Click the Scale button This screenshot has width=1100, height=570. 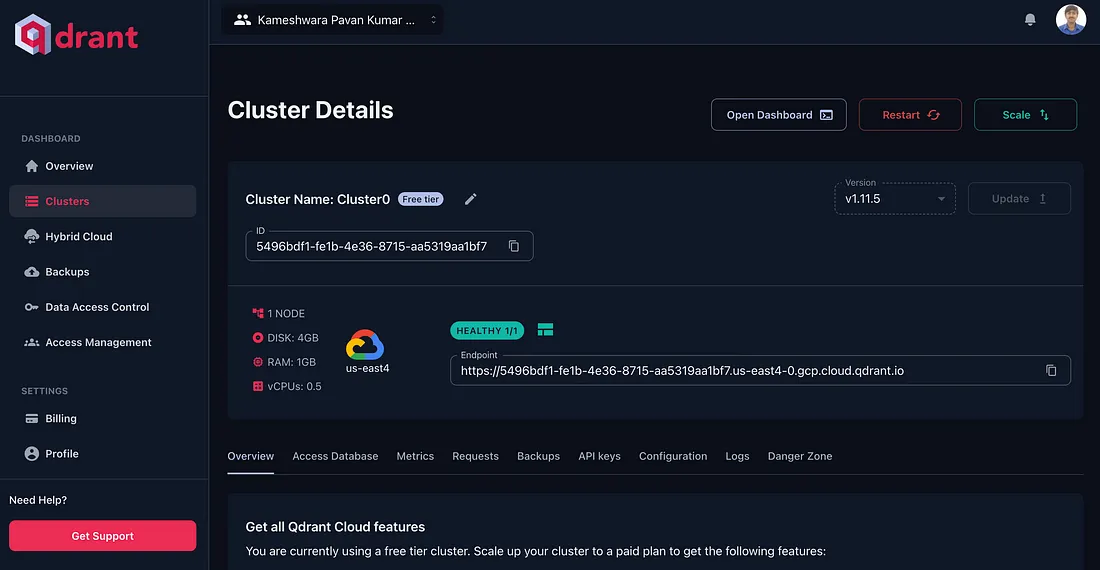coord(1025,114)
